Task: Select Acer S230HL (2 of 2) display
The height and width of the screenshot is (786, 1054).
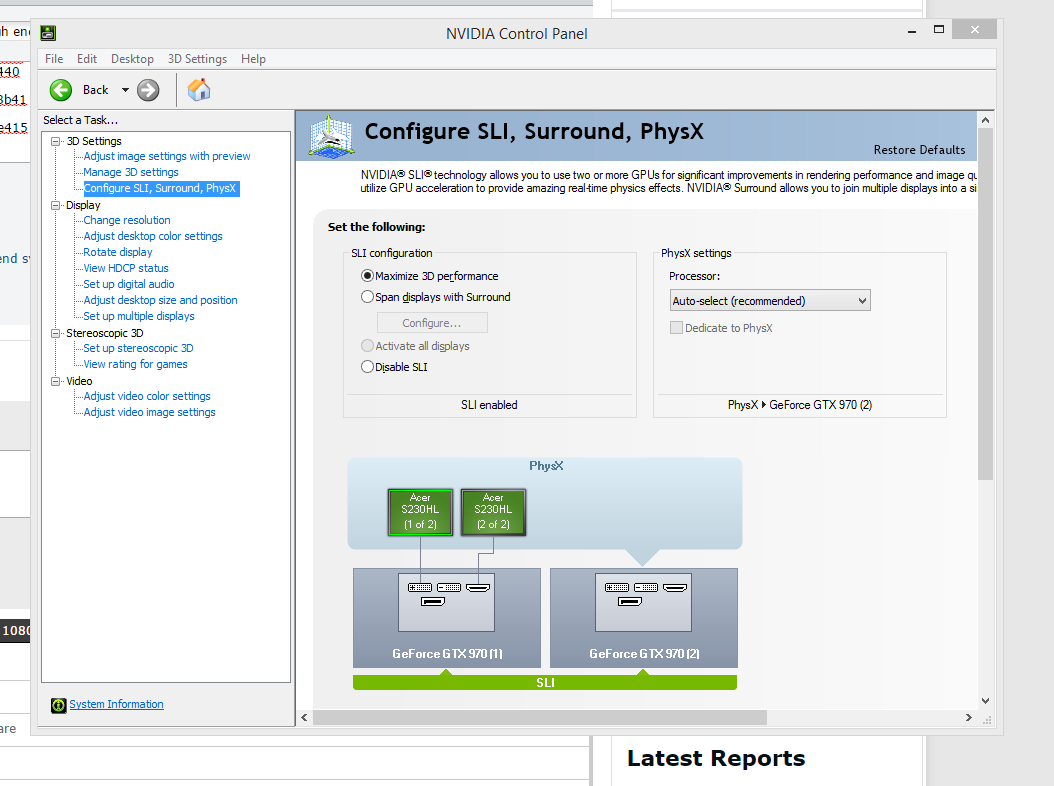Action: tap(493, 512)
